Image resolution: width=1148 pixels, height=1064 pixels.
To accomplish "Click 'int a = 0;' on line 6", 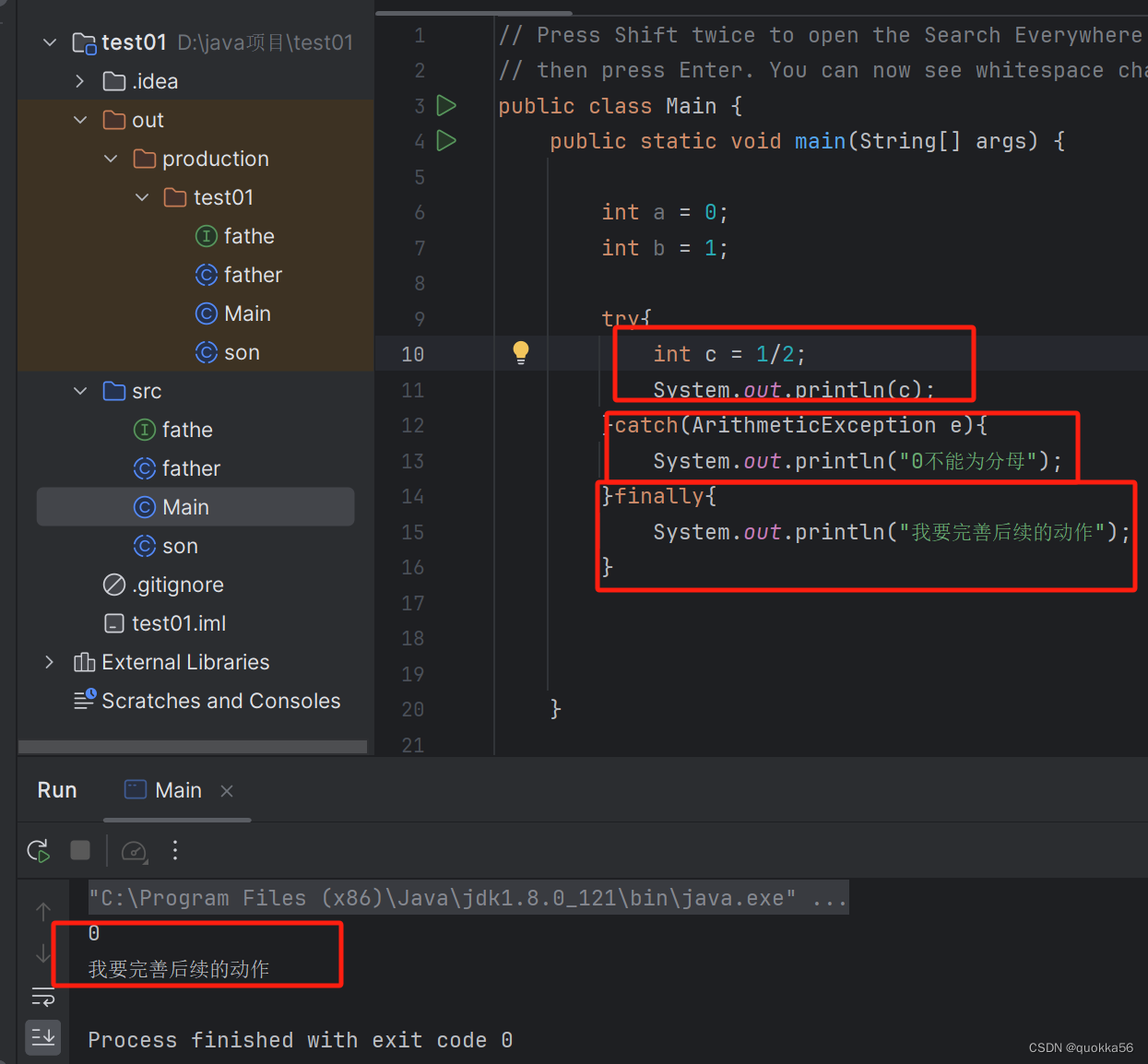I will click(x=665, y=212).
